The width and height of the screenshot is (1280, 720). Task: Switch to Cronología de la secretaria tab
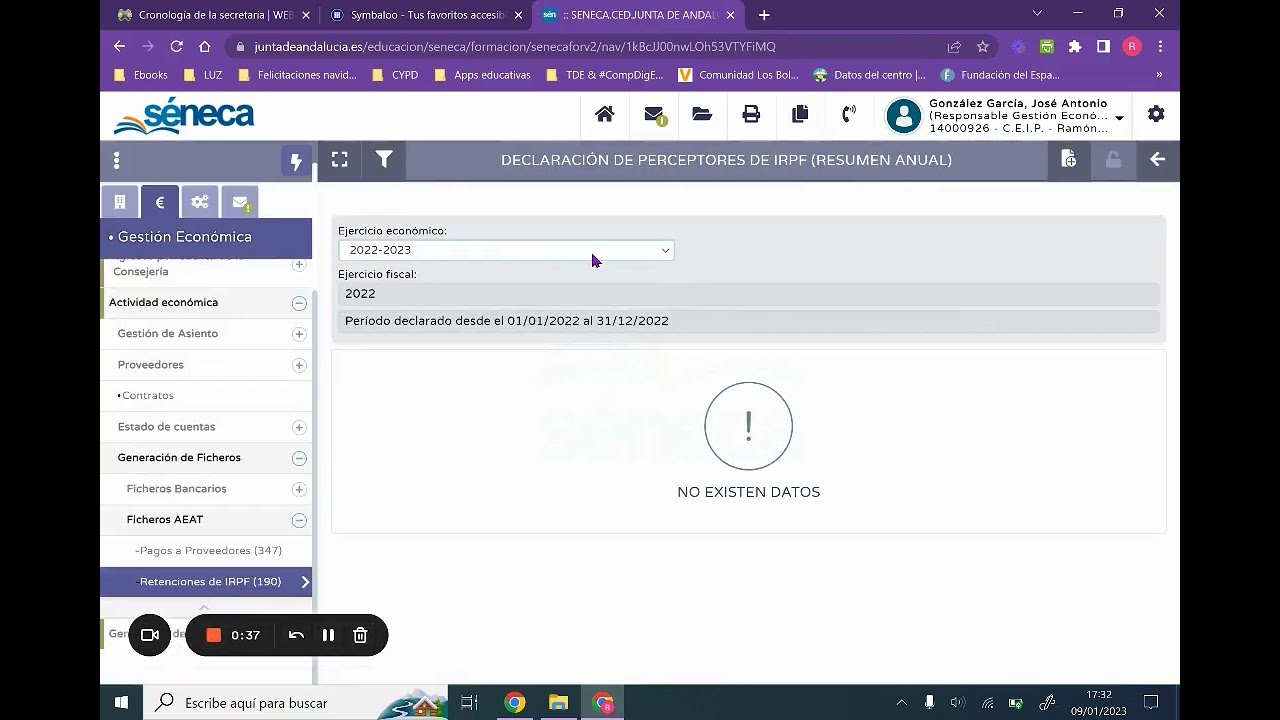tap(215, 15)
